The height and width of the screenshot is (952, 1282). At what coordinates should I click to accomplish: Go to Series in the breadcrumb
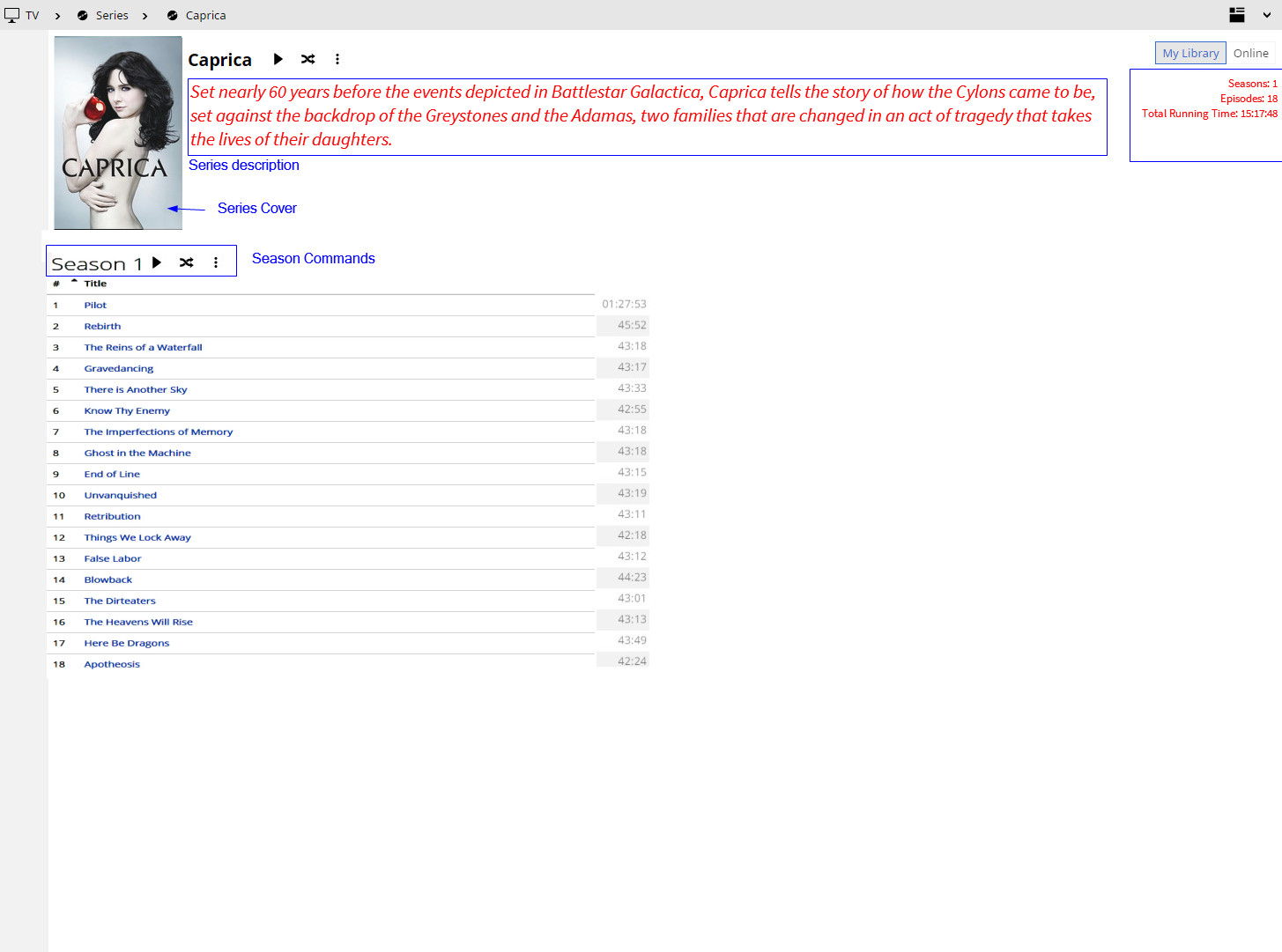(111, 15)
